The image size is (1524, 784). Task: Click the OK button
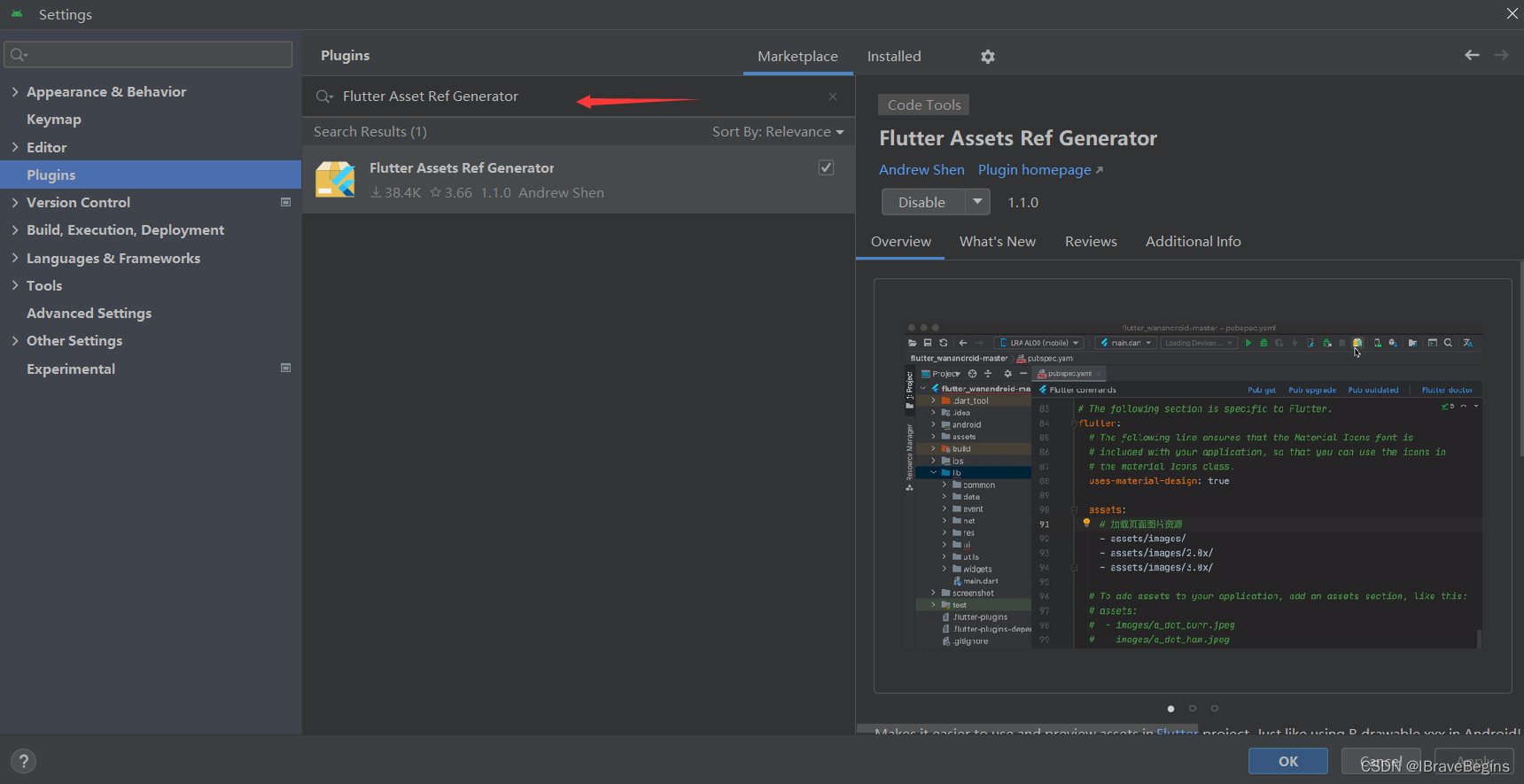coord(1288,761)
